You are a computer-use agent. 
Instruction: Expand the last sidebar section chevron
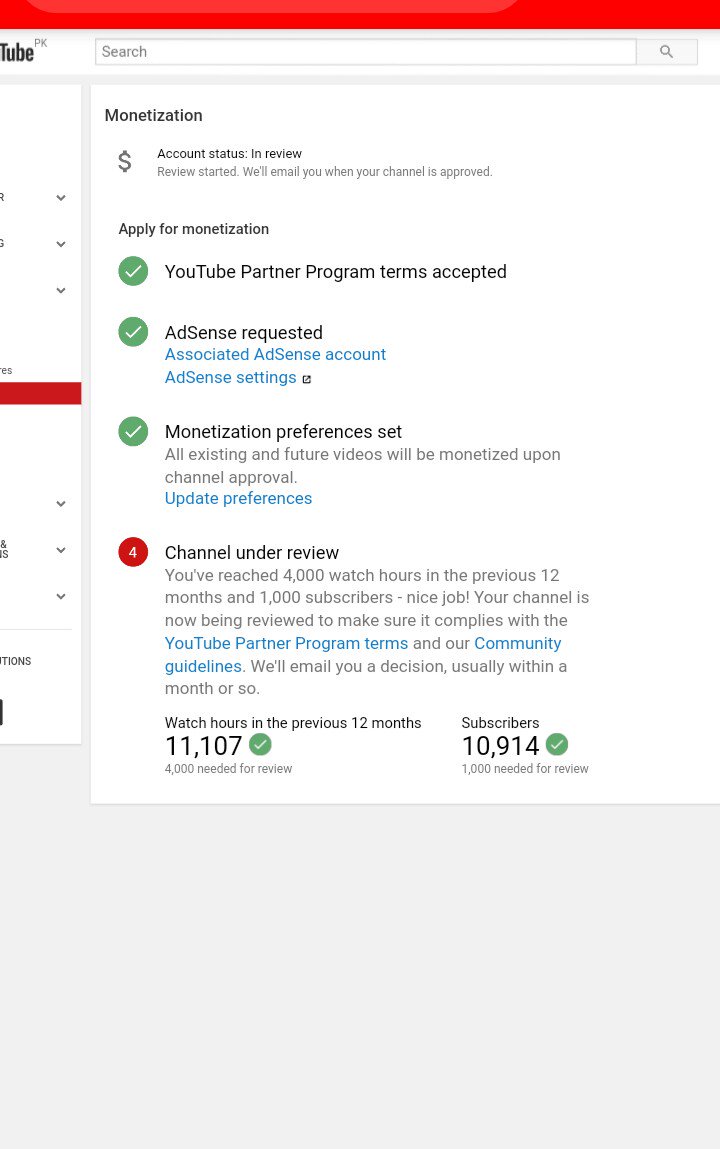pos(61,596)
